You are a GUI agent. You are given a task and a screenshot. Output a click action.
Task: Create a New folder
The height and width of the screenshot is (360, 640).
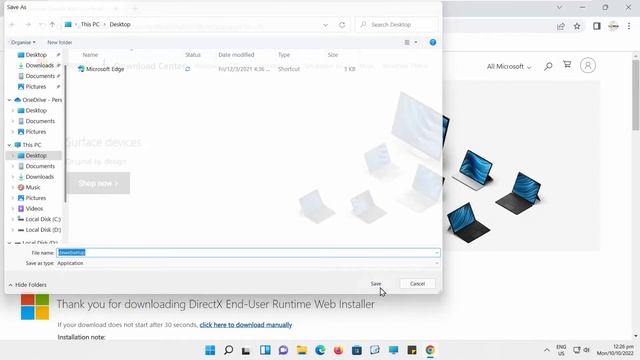[60, 42]
